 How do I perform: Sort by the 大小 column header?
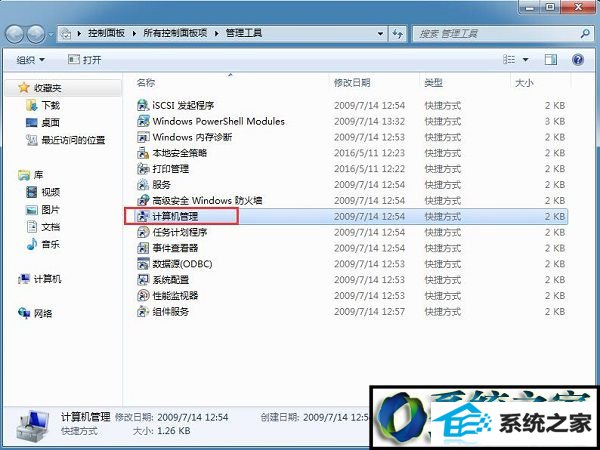point(524,83)
